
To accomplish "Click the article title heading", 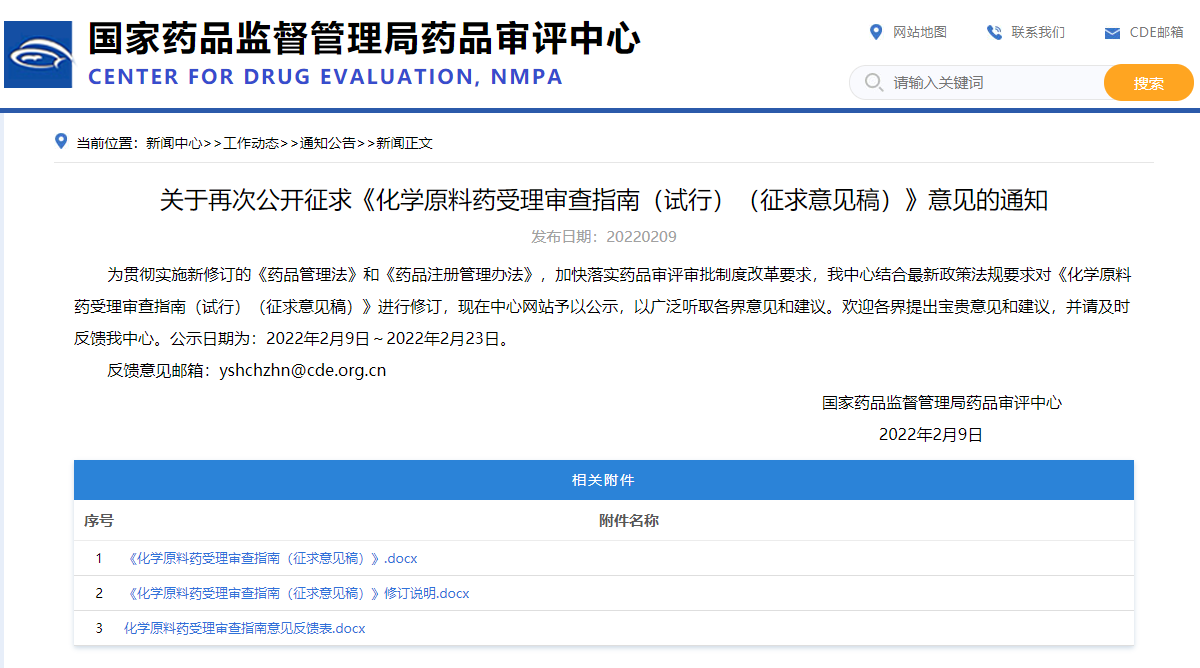I will point(604,200).
